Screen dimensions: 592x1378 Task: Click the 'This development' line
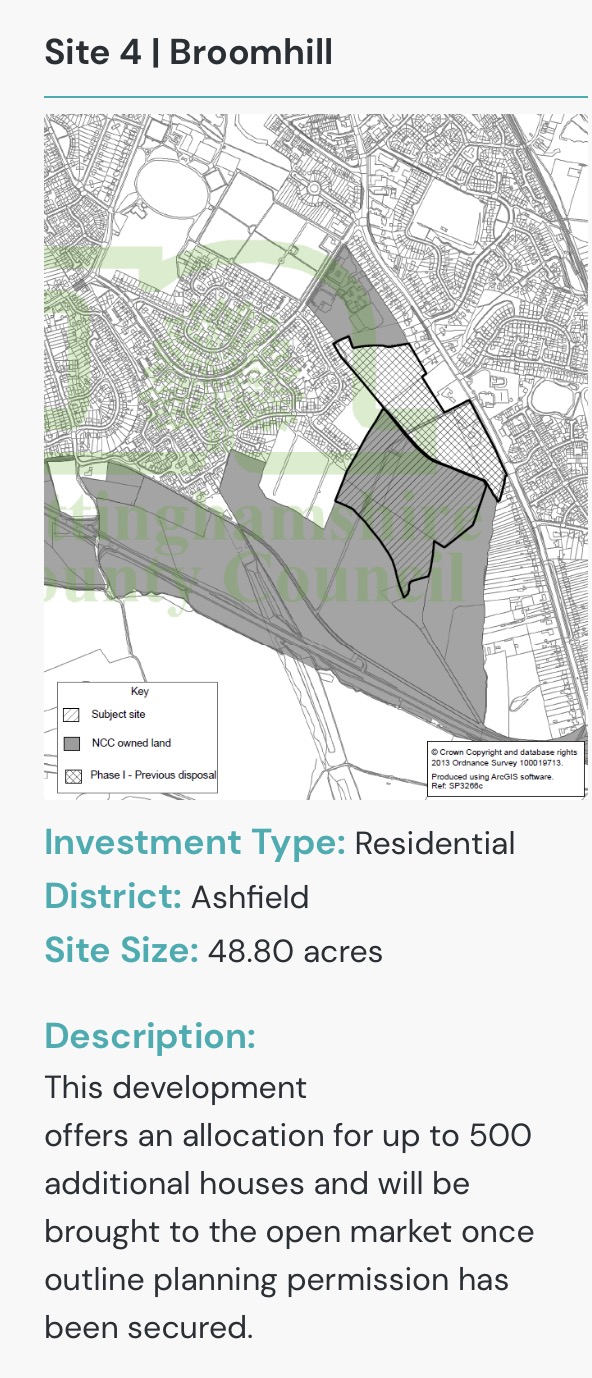(176, 1087)
